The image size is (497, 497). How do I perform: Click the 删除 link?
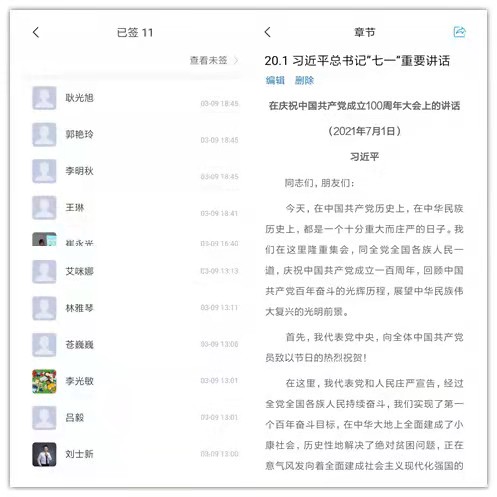coord(304,80)
